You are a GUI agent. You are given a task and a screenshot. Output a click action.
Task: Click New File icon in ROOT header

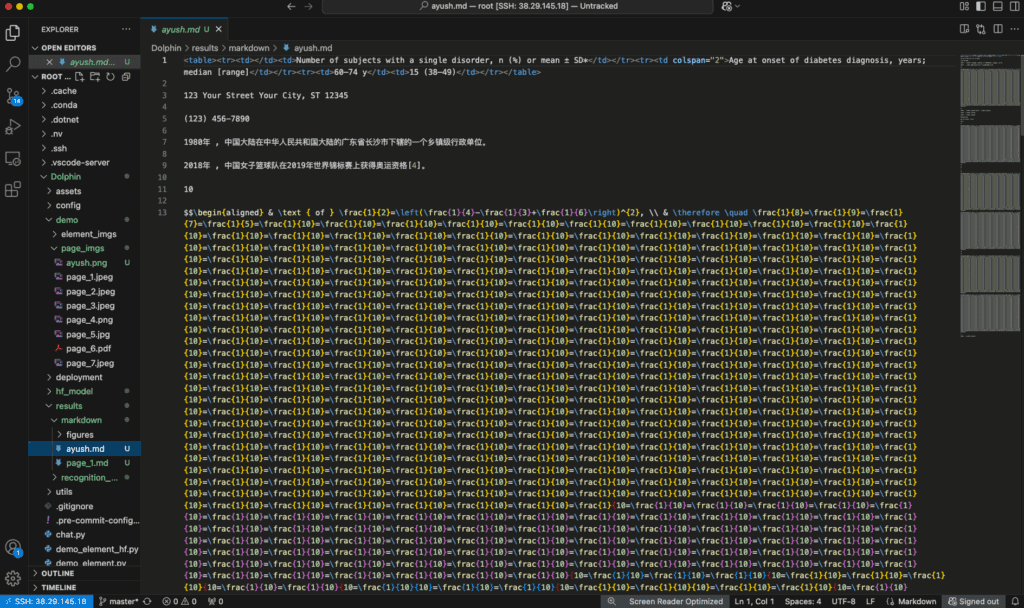pyautogui.click(x=80, y=76)
